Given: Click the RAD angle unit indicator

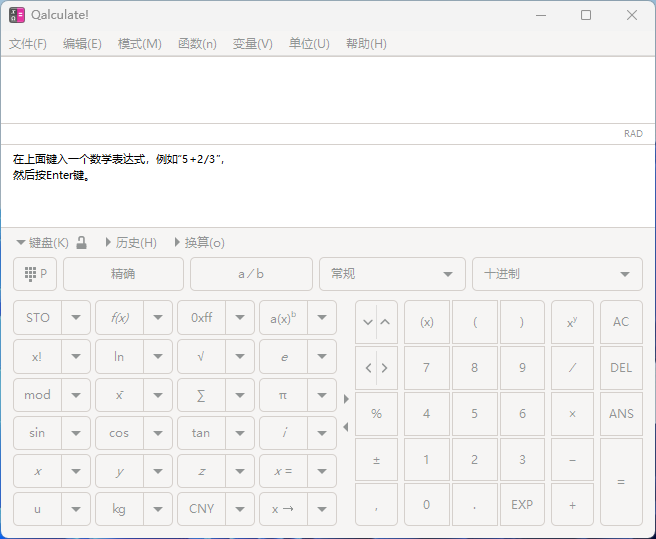Looking at the screenshot, I should click(633, 133).
